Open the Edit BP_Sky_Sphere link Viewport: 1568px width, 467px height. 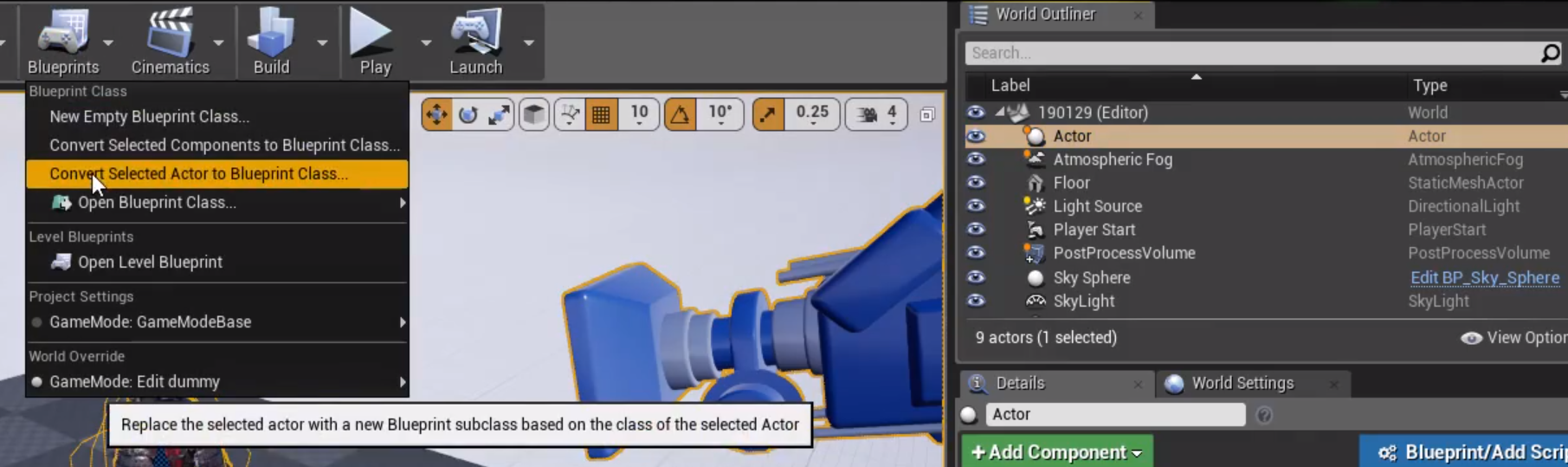click(1485, 277)
